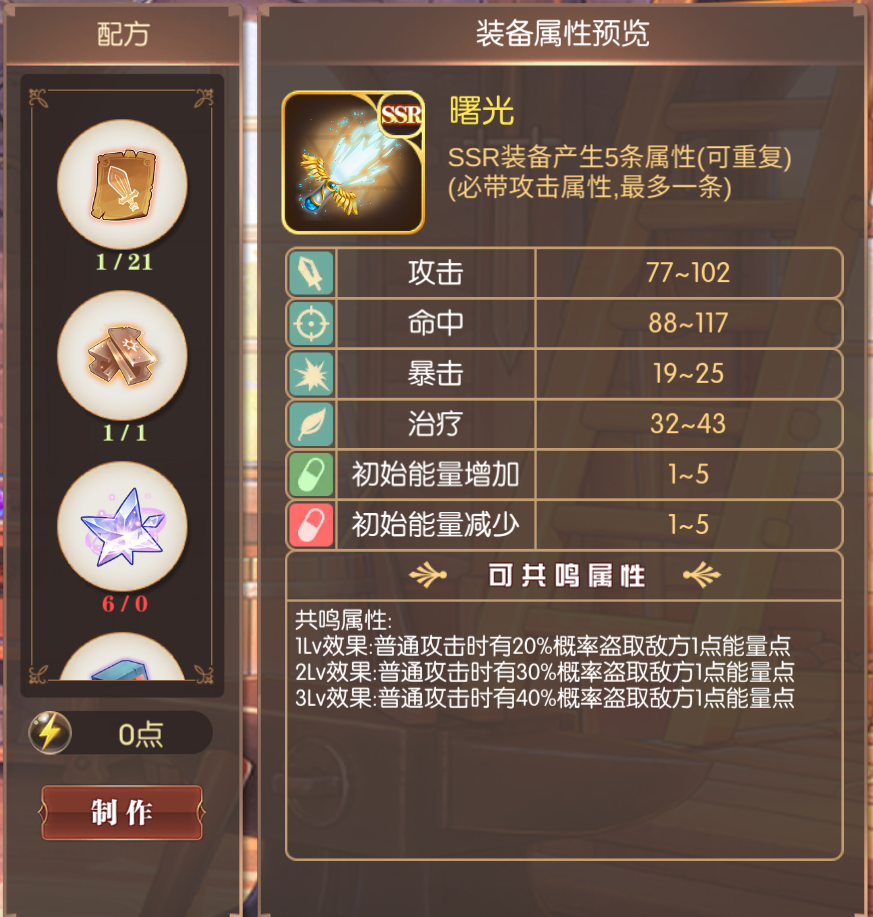Select the bronze ingot material icon
The height and width of the screenshot is (917, 873).
pos(122,356)
